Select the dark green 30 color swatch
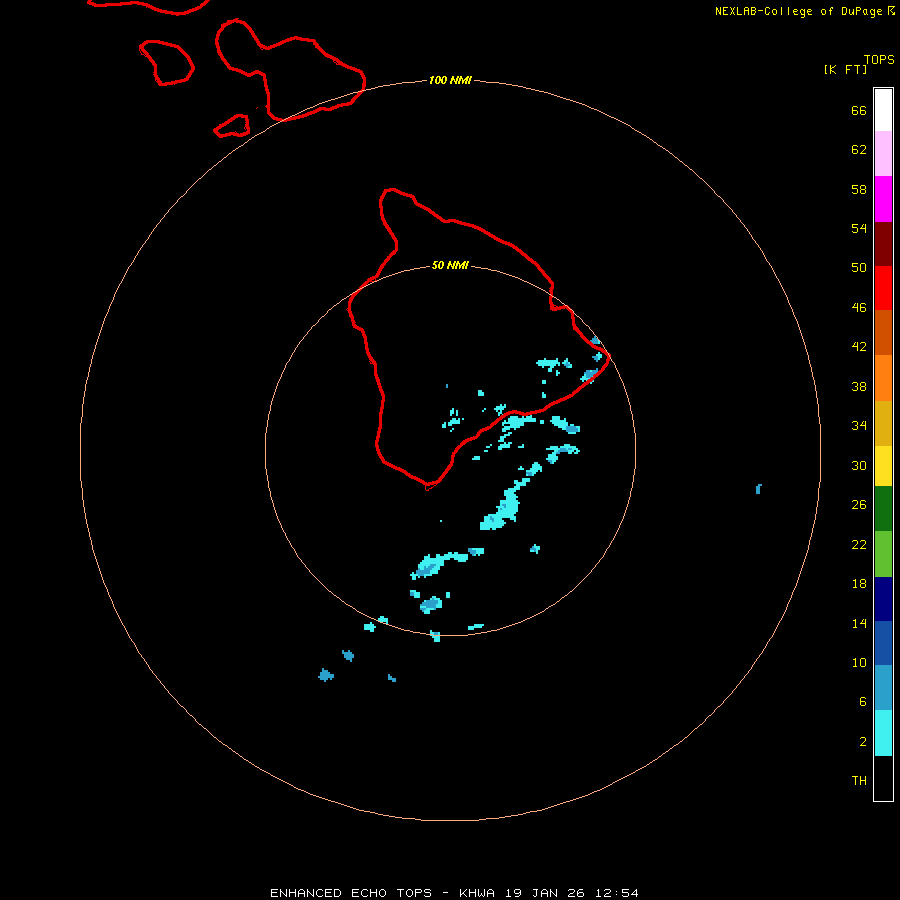This screenshot has width=900, height=900. 883,509
